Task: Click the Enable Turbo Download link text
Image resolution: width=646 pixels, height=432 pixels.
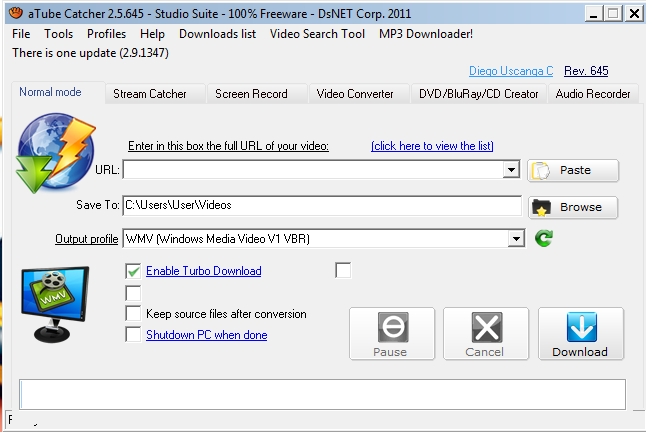Action: (x=204, y=271)
